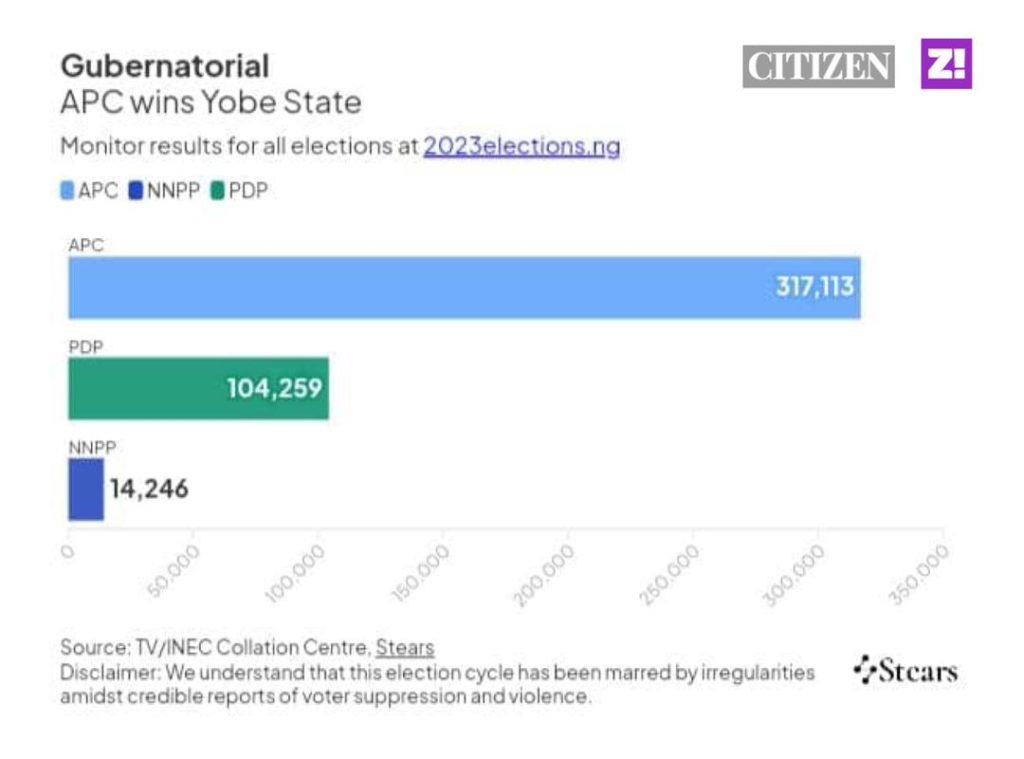Screen dimensions: 1024x759
Task: Open the 2023elections.ng link
Action: pos(521,146)
